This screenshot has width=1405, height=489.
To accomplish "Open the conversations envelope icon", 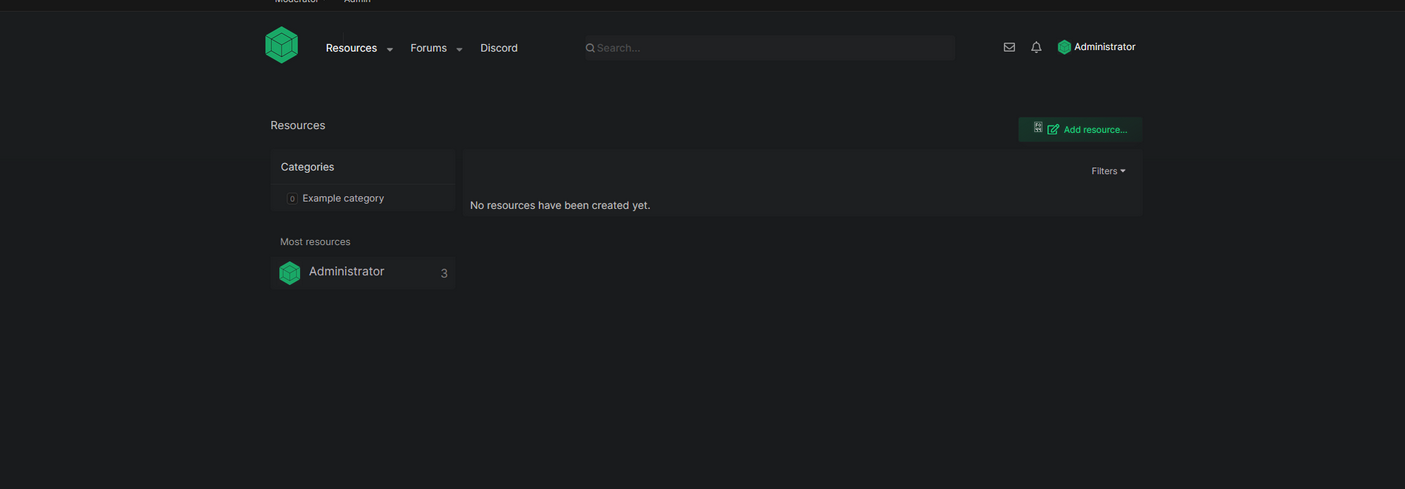I will click(1009, 47).
